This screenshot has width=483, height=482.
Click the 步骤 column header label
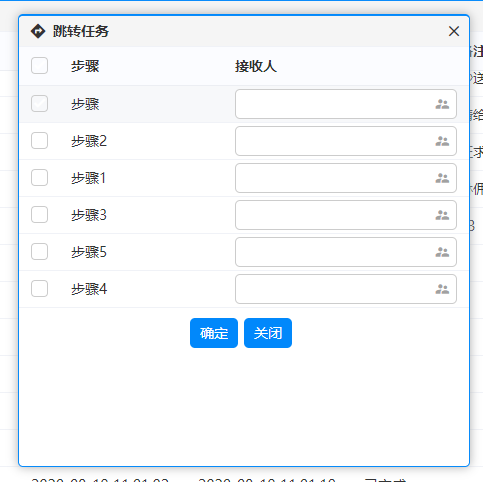85,66
